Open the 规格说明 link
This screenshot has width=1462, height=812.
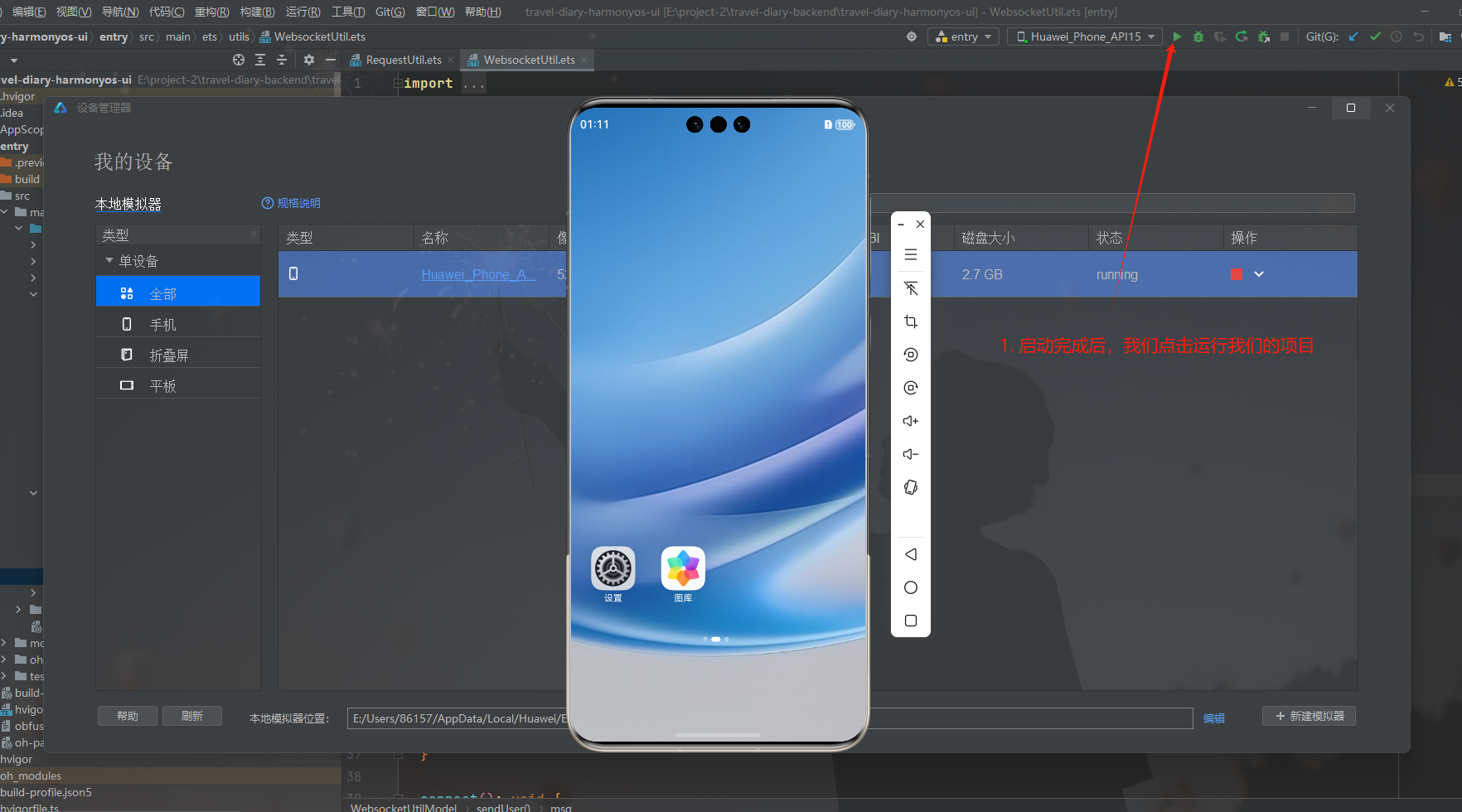[291, 203]
